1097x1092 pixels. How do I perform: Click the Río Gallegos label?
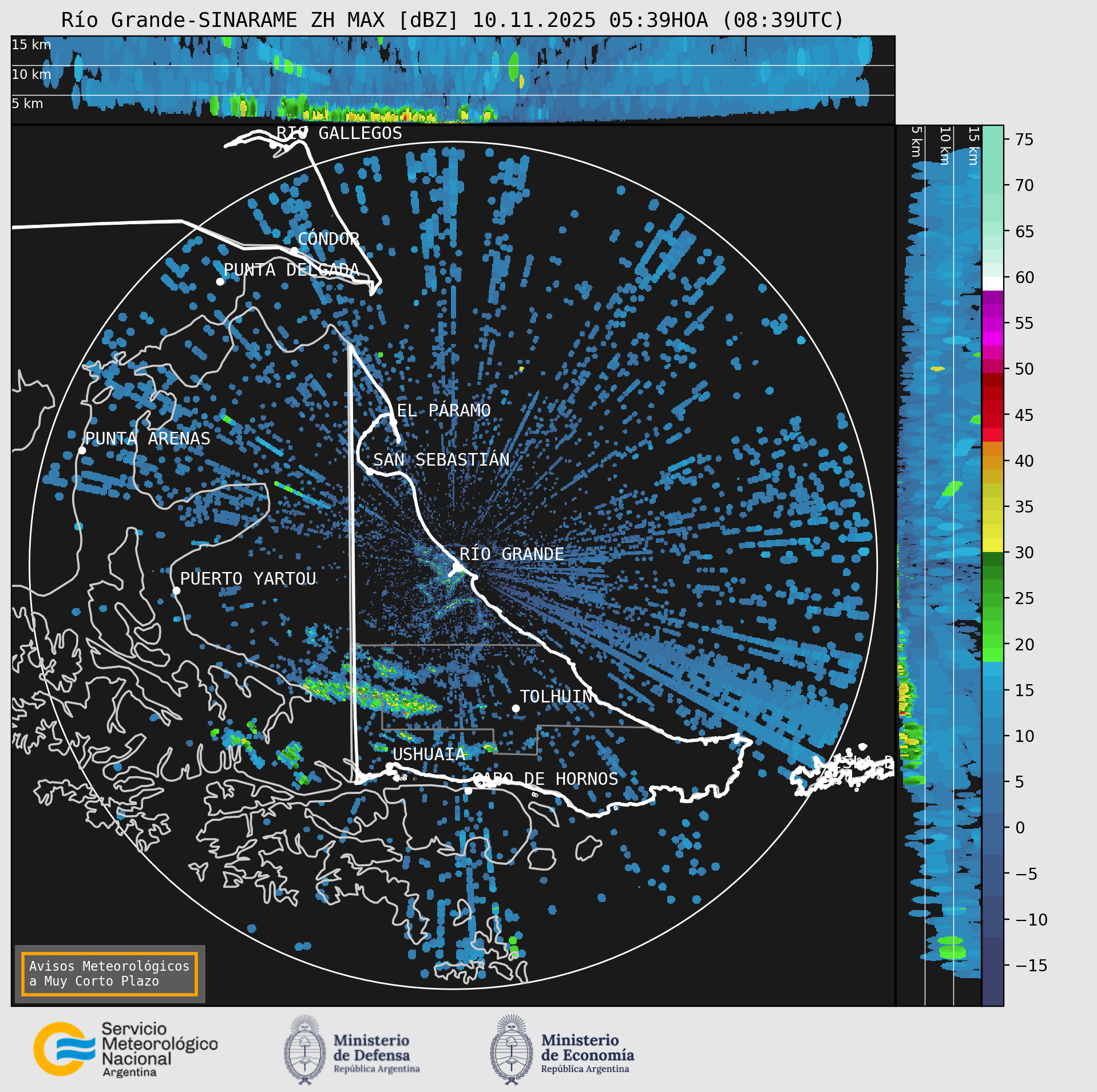[x=339, y=133]
